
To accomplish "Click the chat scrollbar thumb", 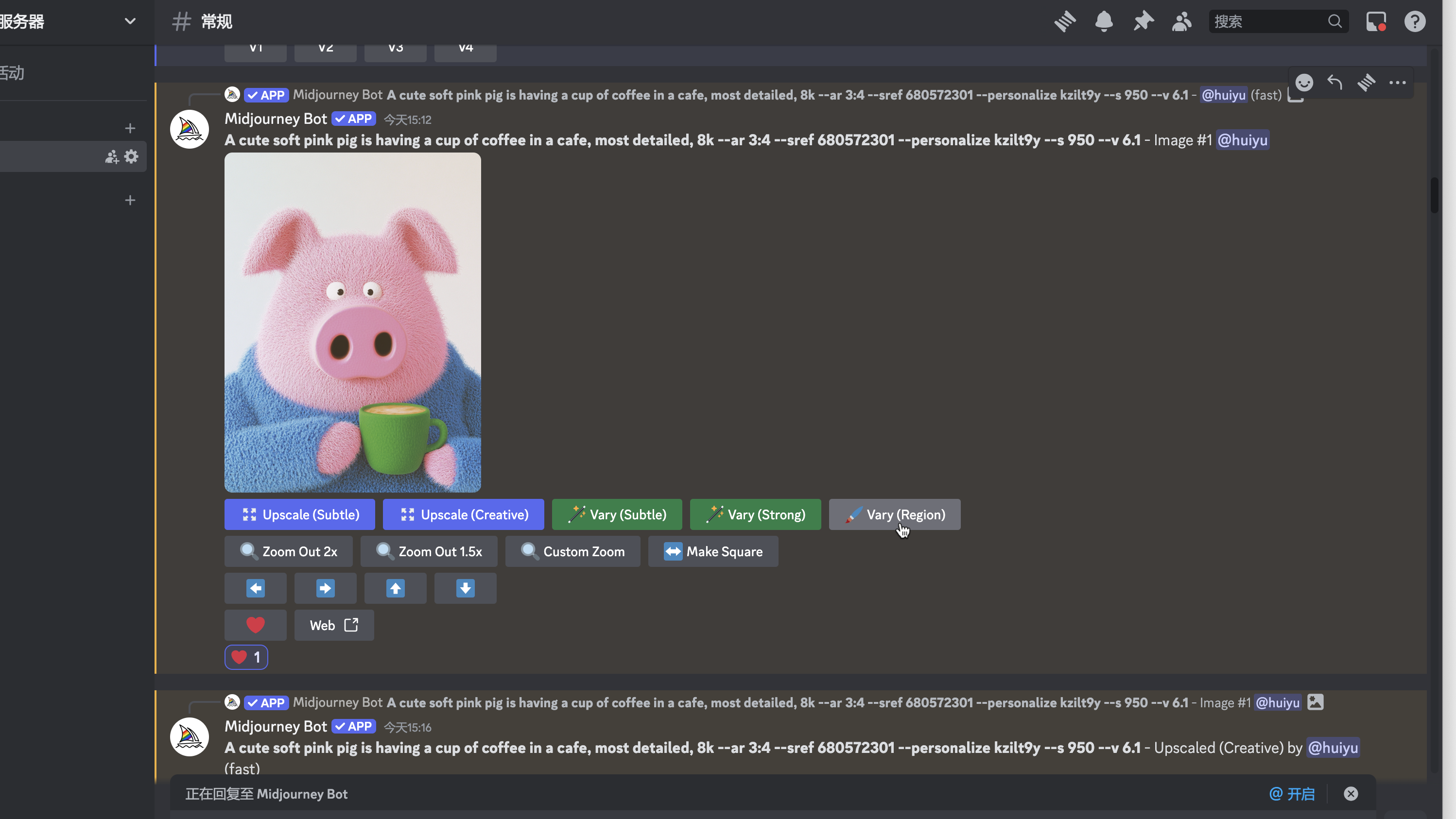I will [x=1434, y=195].
